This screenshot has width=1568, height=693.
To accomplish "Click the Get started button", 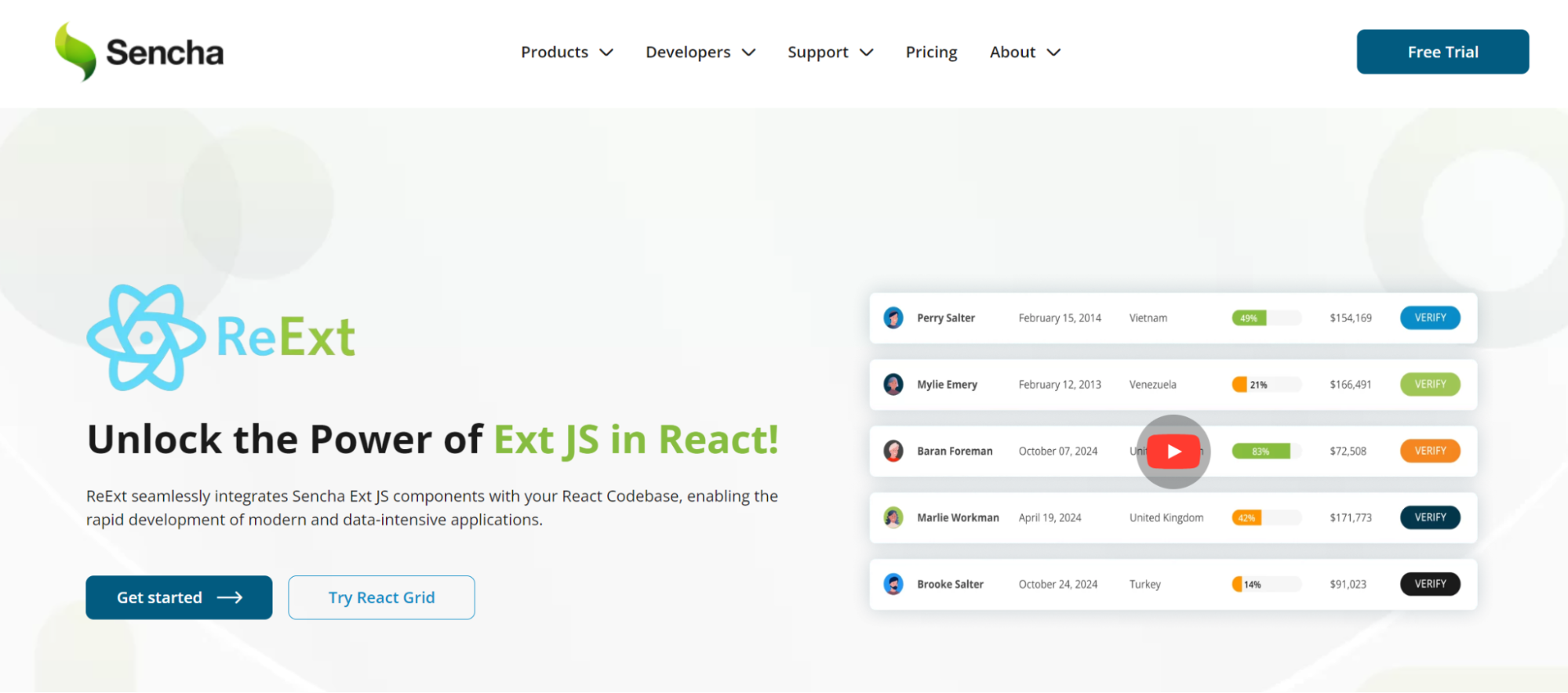I will [179, 598].
